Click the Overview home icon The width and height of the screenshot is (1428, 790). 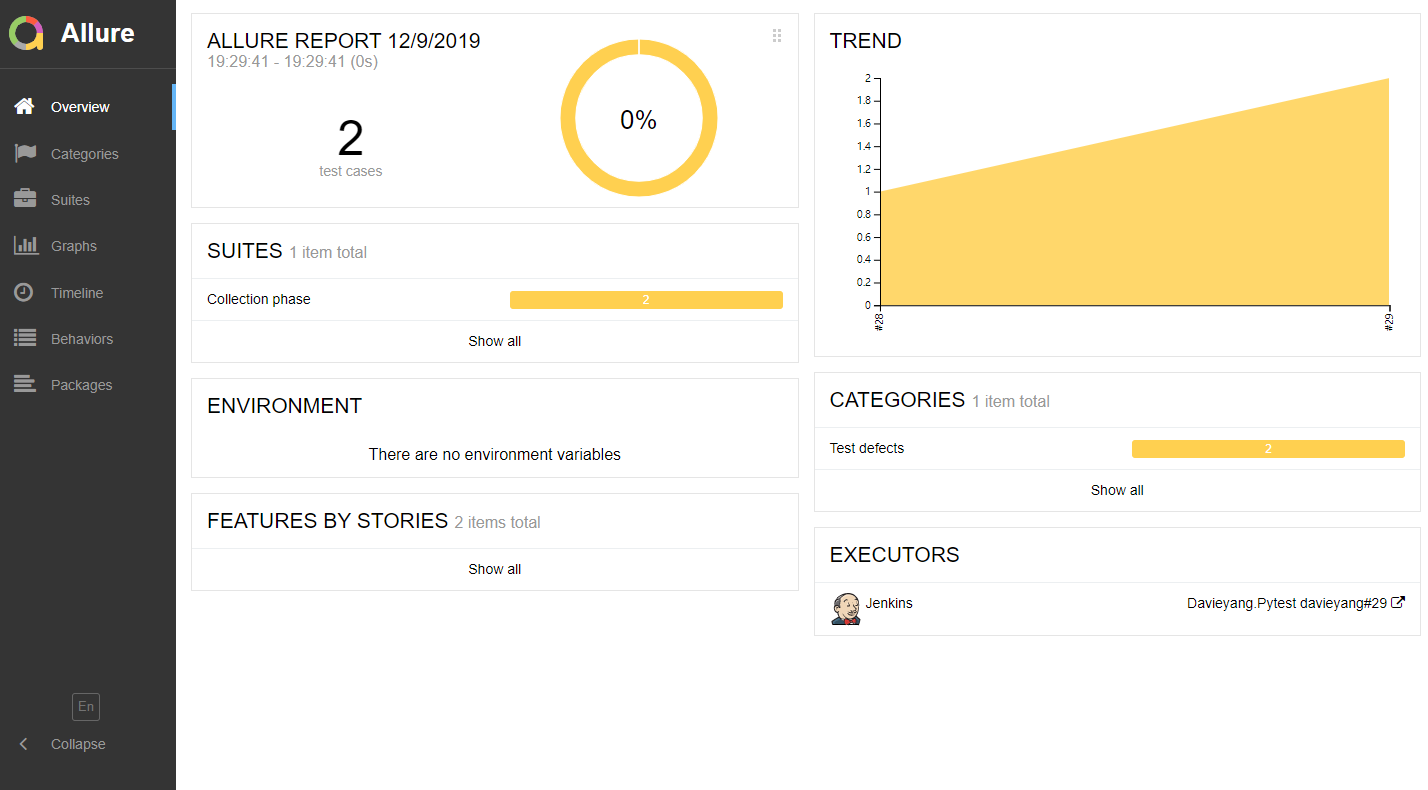25,106
